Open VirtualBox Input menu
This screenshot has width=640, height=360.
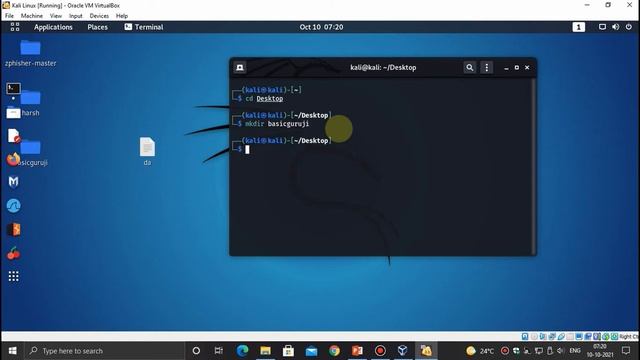pos(76,16)
